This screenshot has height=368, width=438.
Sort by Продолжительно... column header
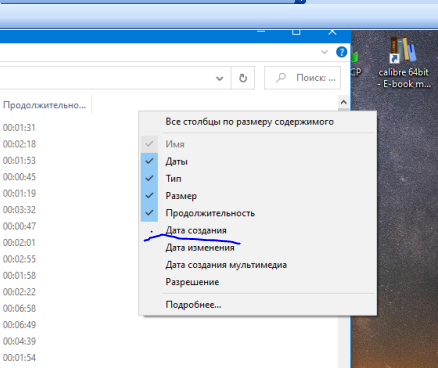tap(44, 105)
